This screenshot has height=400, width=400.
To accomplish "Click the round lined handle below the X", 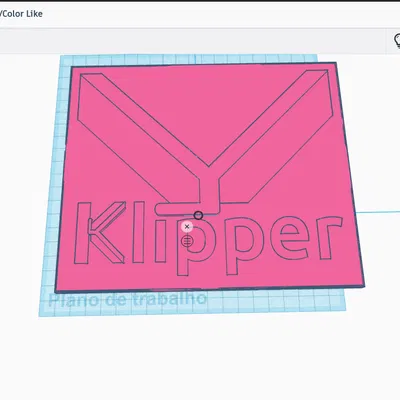I will click(187, 241).
